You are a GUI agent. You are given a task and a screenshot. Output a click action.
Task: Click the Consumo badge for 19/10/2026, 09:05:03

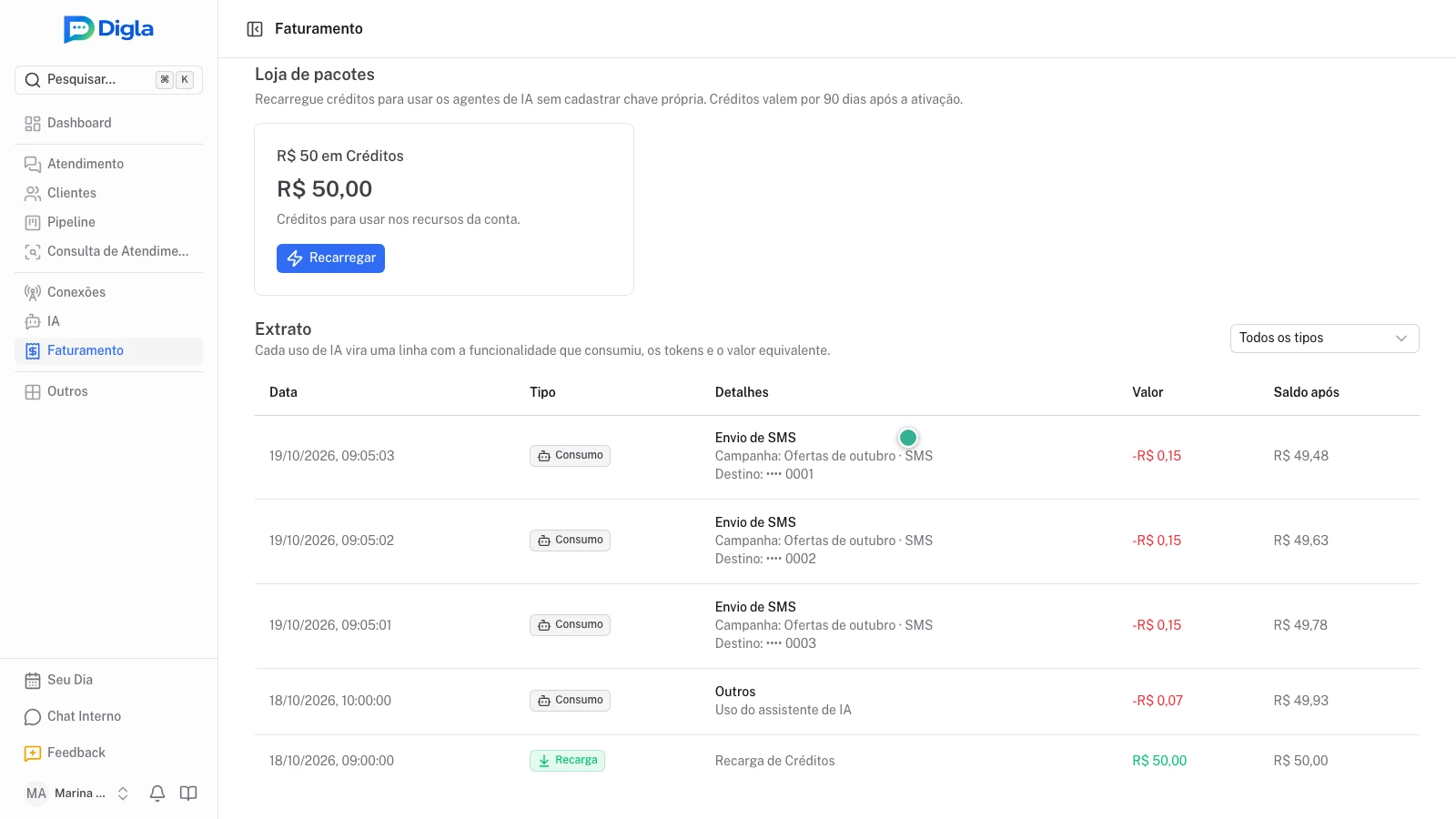(570, 456)
